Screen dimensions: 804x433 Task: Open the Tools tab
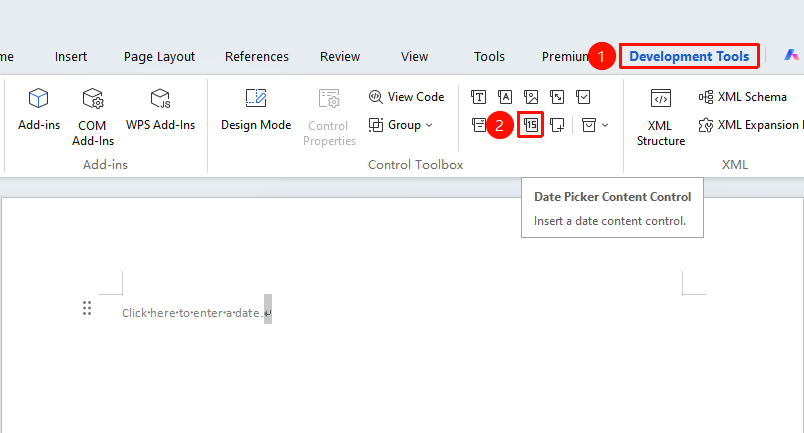489,56
